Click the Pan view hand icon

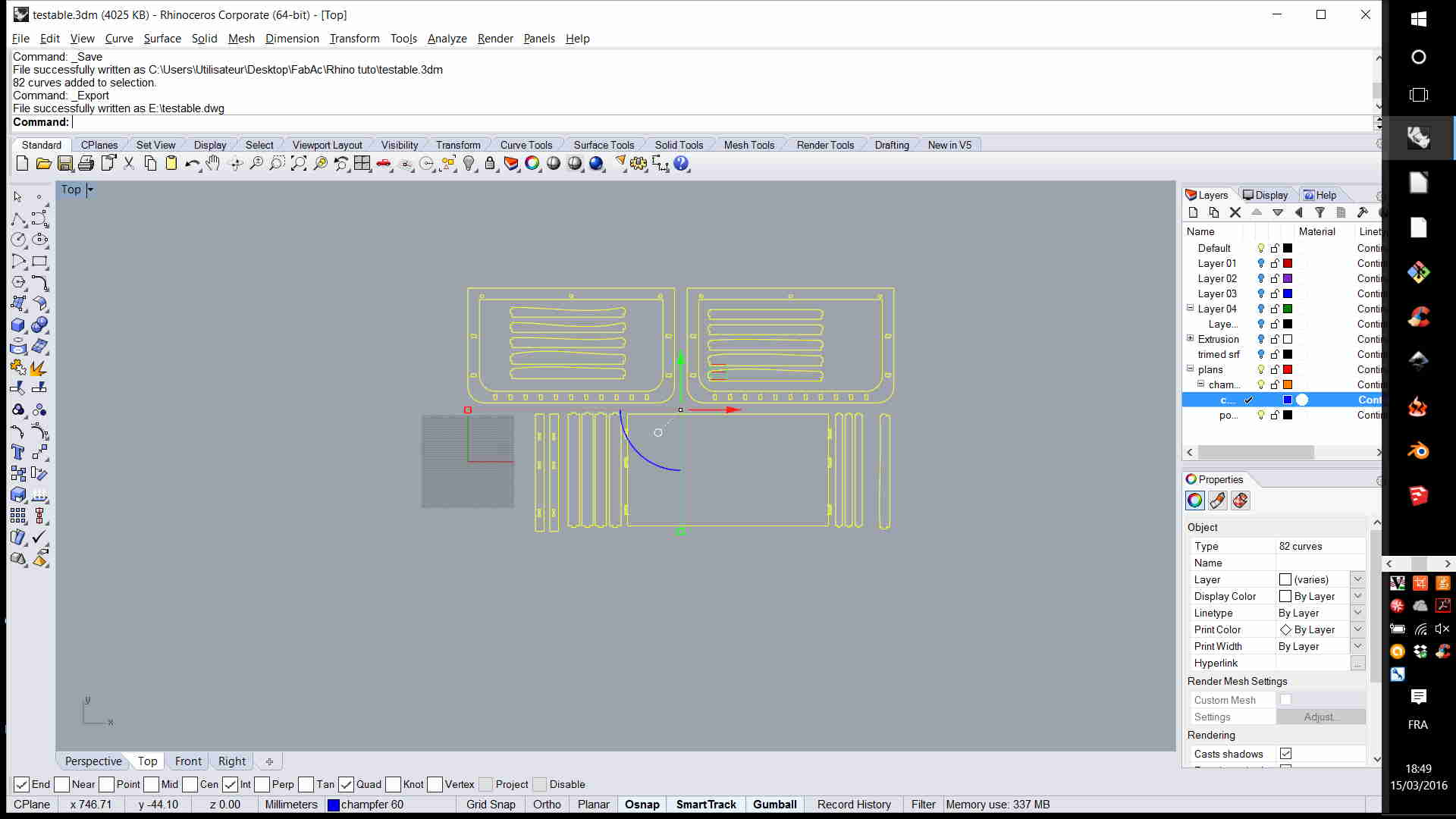pyautogui.click(x=213, y=164)
